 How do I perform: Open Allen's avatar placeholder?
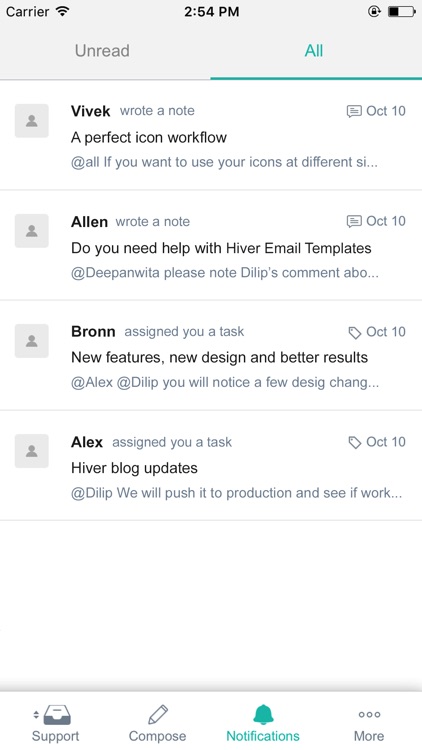point(32,231)
